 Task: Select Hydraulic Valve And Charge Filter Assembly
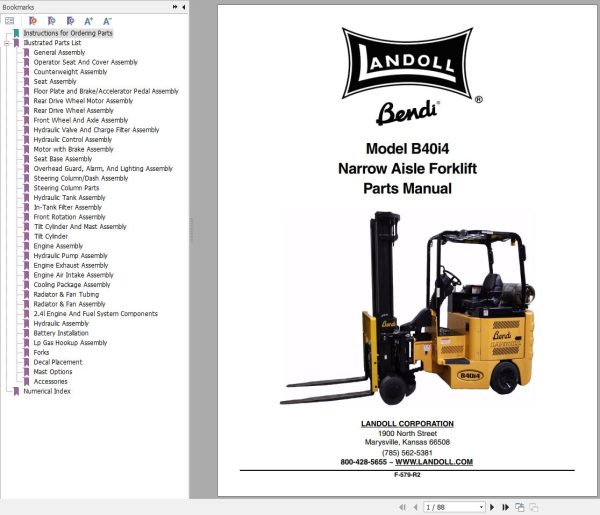click(x=96, y=130)
